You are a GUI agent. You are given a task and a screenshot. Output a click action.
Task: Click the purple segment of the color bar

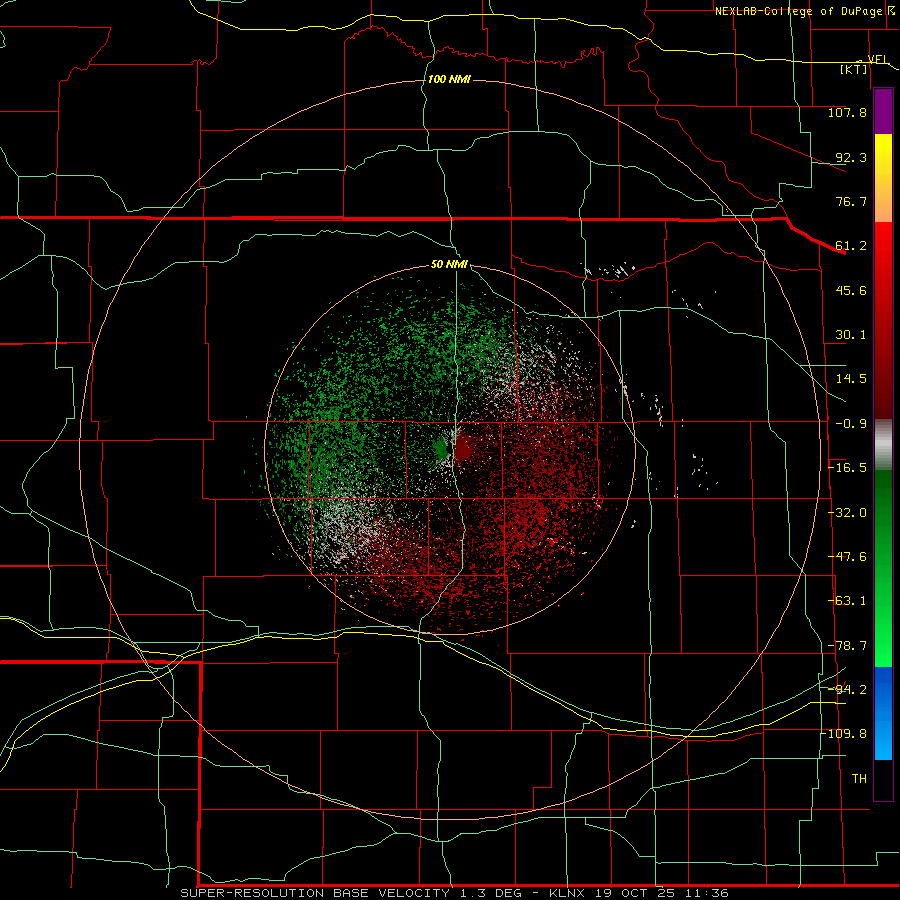point(883,112)
